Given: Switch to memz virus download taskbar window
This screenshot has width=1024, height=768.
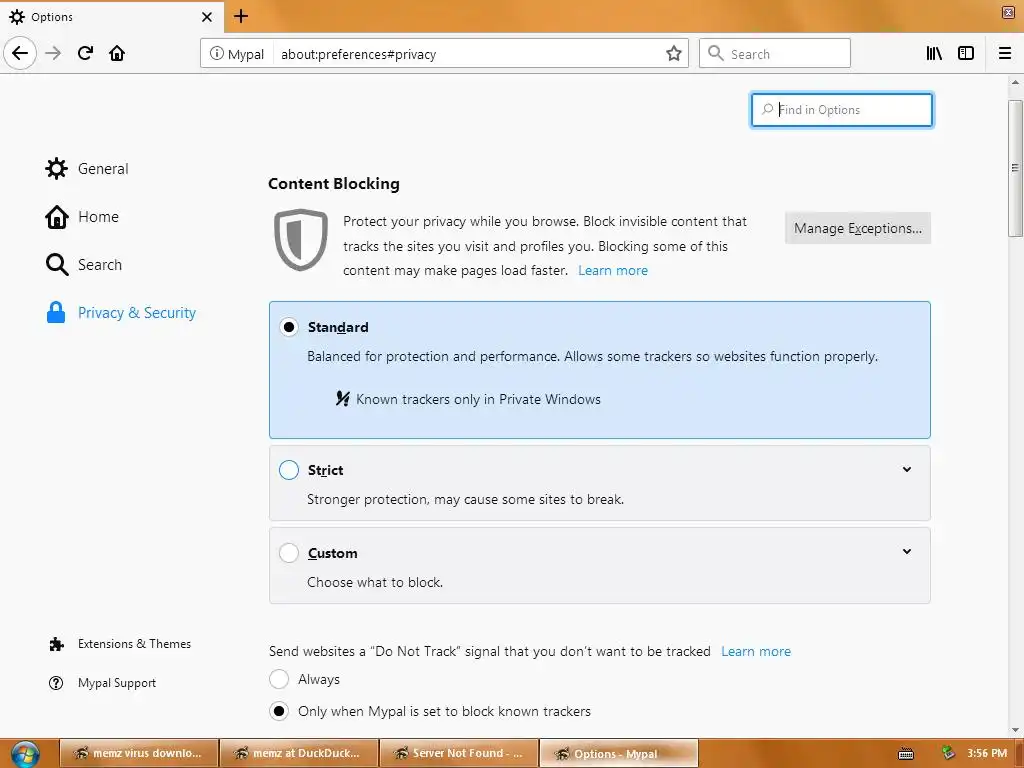Looking at the screenshot, I should [138, 754].
